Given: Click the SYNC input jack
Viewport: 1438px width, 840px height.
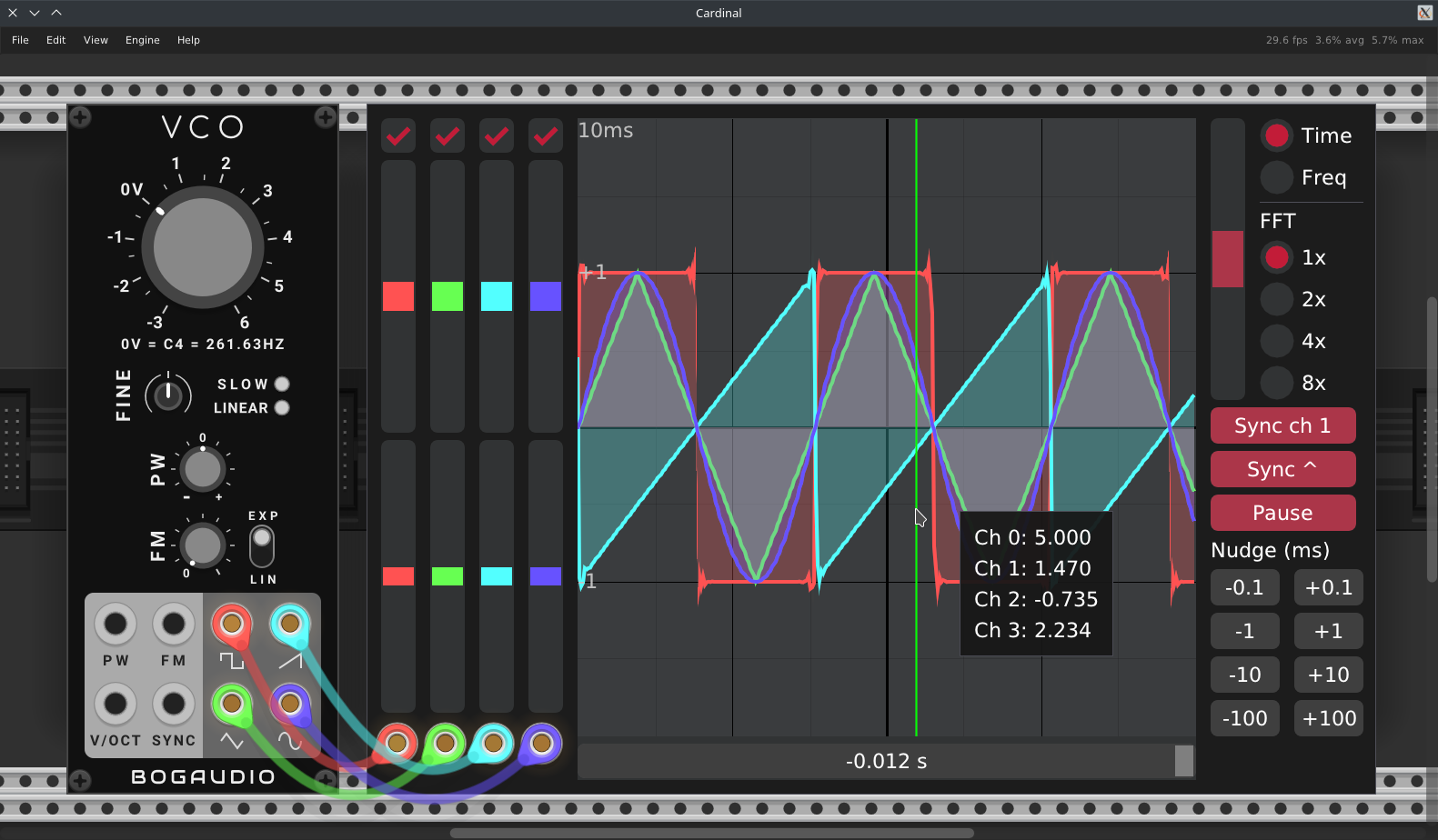Looking at the screenshot, I should pyautogui.click(x=173, y=704).
